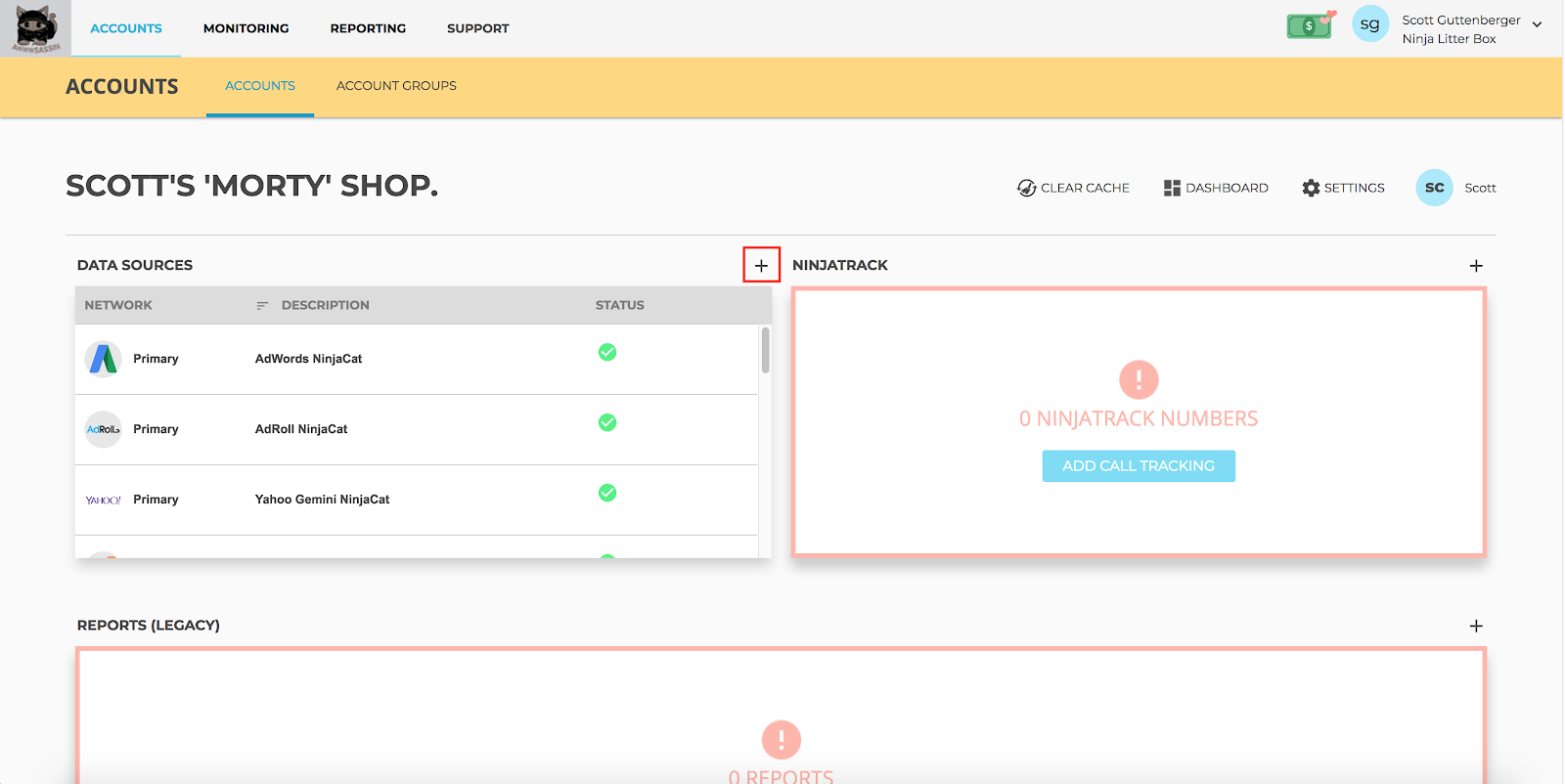Click the AdRoll network logo
Image resolution: width=1565 pixels, height=784 pixels.
tap(103, 429)
